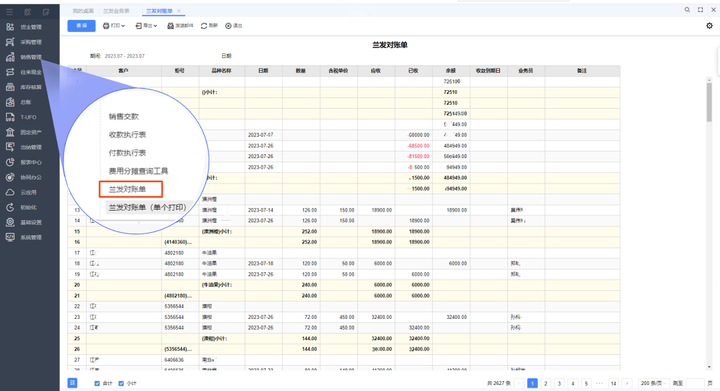This screenshot has height=391, width=720.
Task: Open the T-UFO sidebar module icon
Action: click(10, 117)
